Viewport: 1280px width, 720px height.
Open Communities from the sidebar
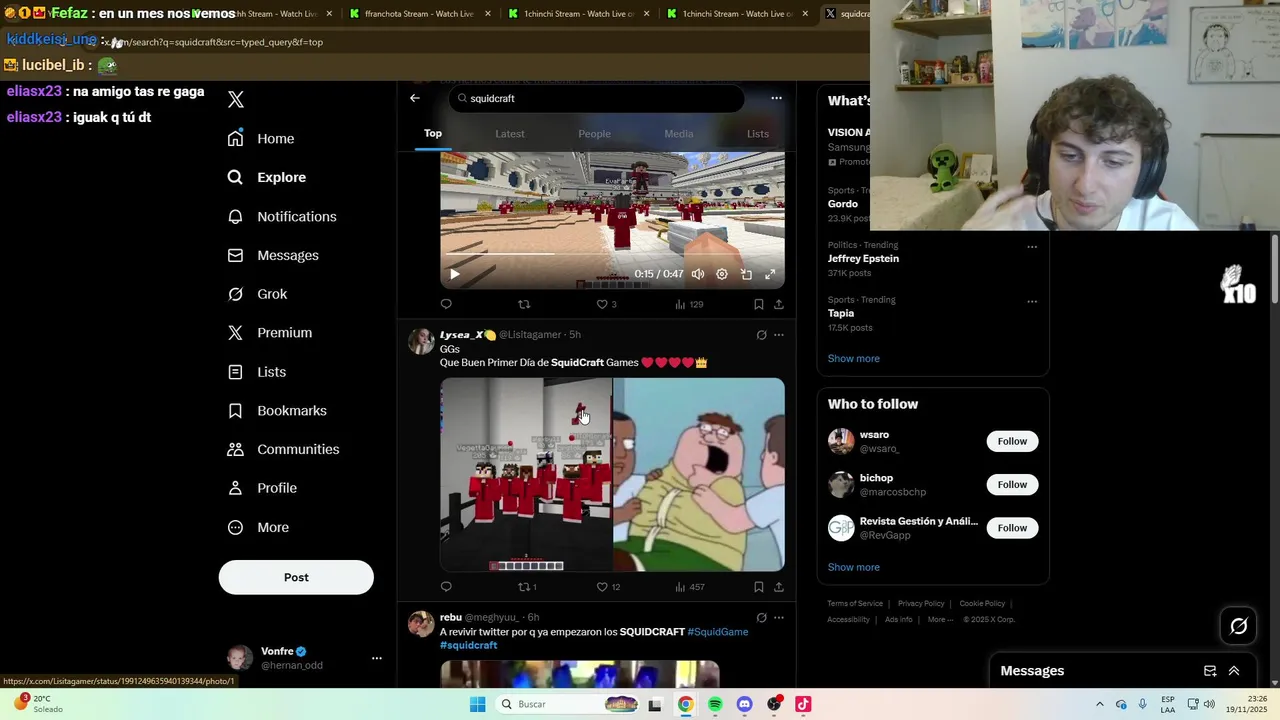tap(283, 449)
